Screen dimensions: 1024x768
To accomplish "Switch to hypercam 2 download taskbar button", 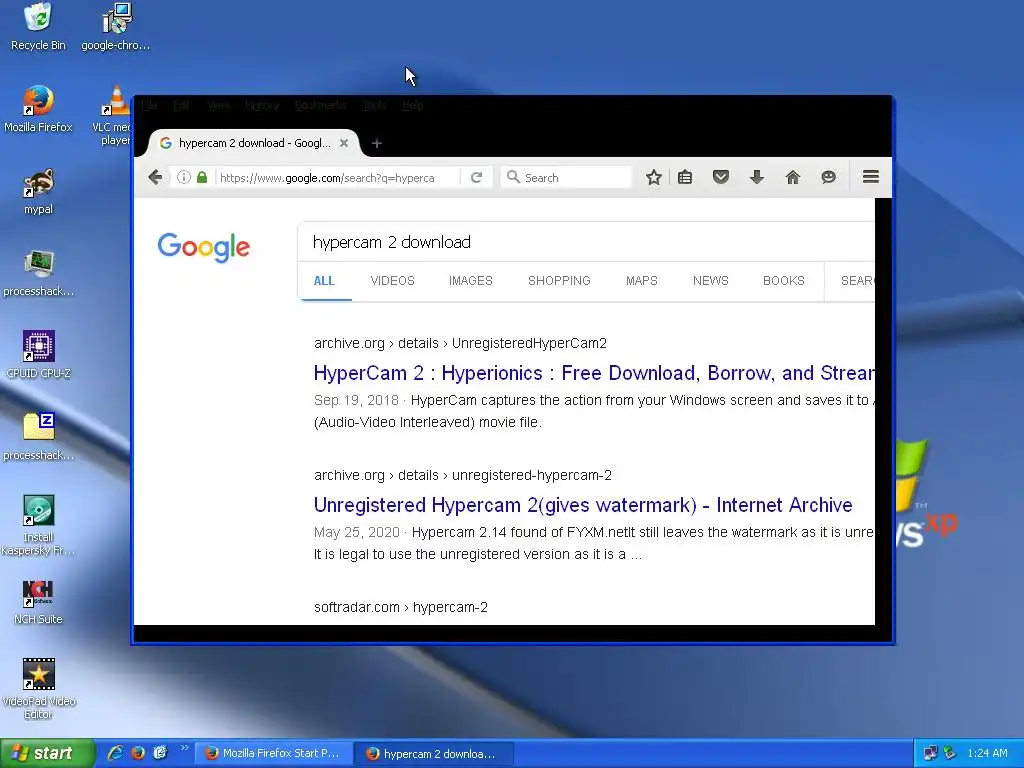I will click(x=434, y=754).
